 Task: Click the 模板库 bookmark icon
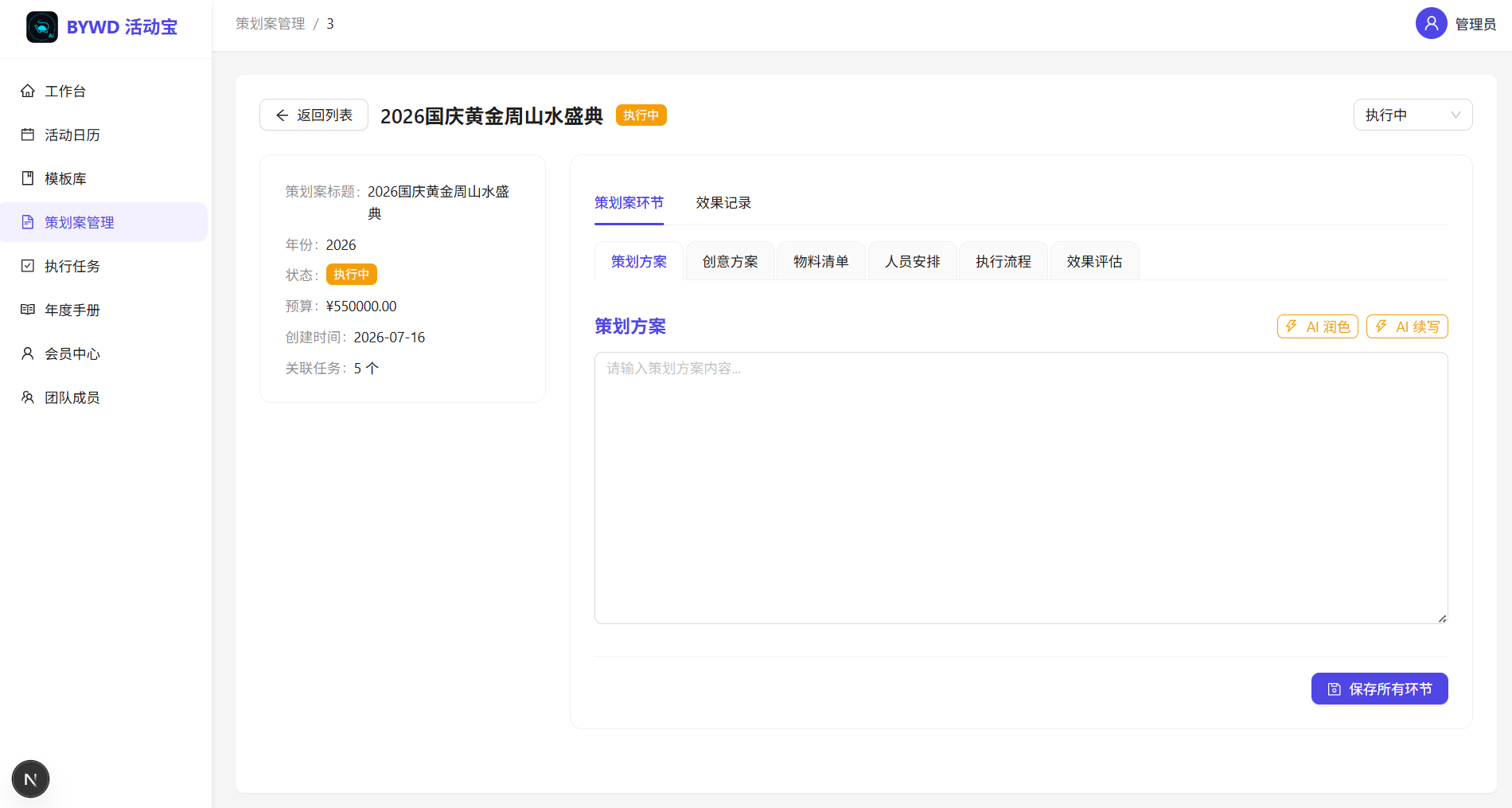click(x=28, y=178)
